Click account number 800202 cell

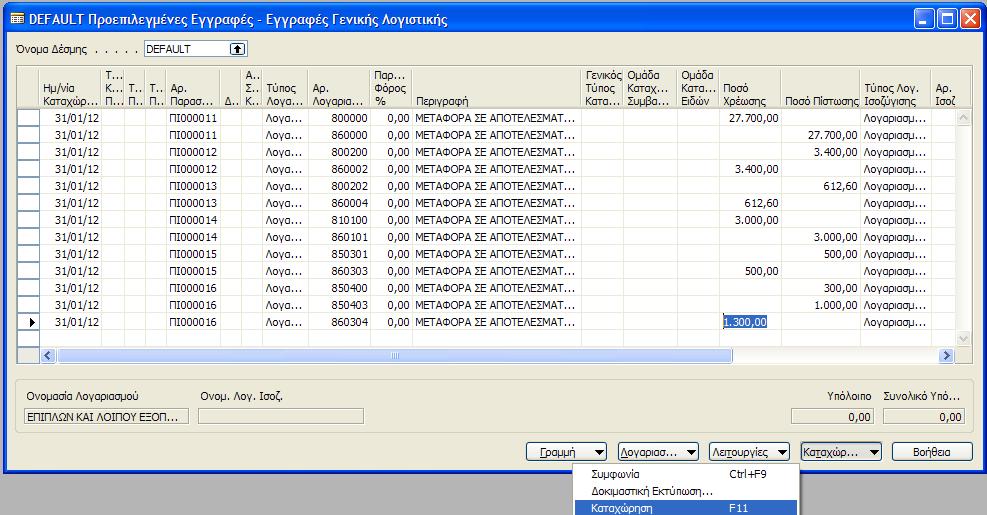point(339,186)
